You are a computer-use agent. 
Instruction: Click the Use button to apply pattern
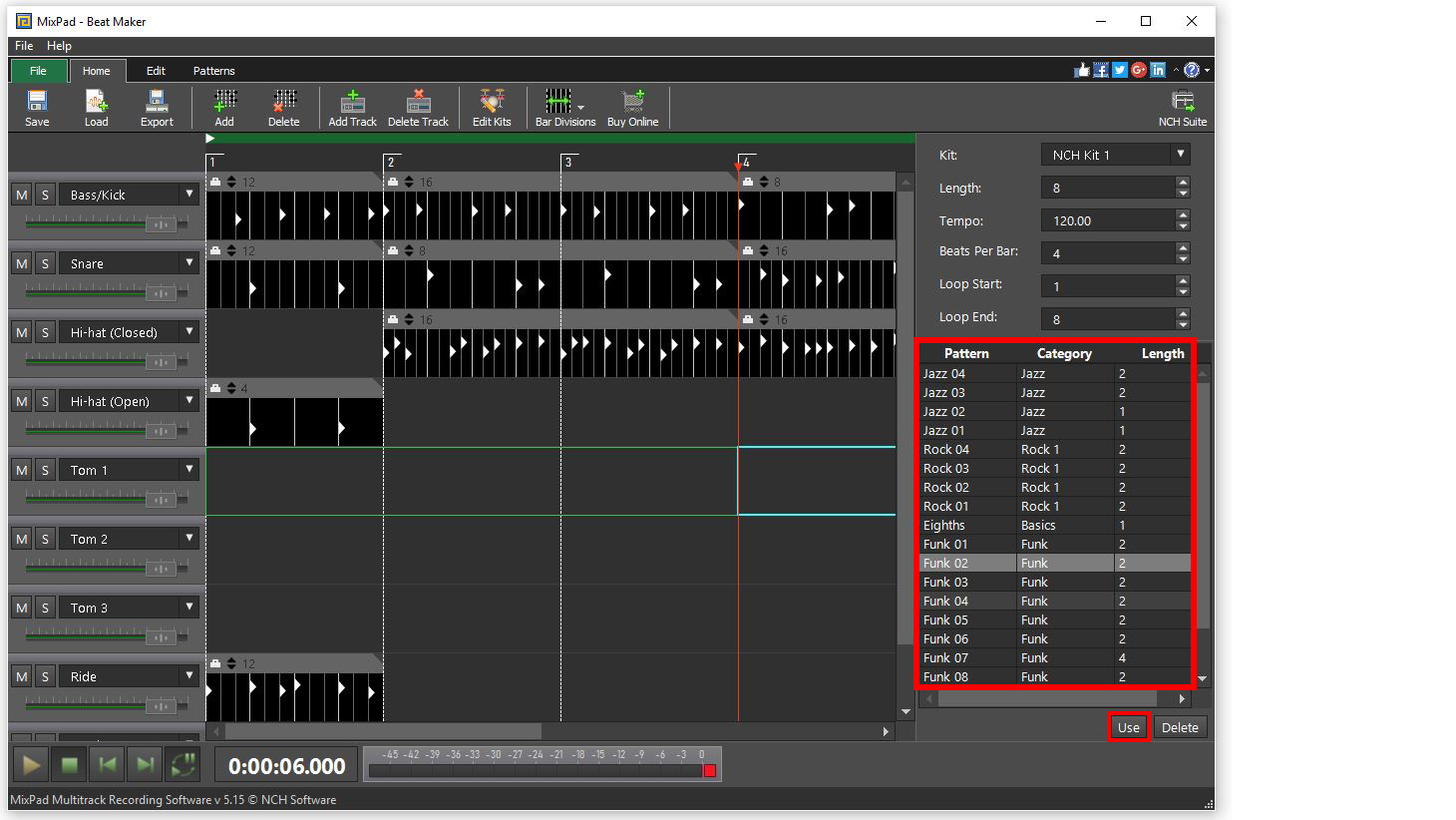(x=1128, y=727)
